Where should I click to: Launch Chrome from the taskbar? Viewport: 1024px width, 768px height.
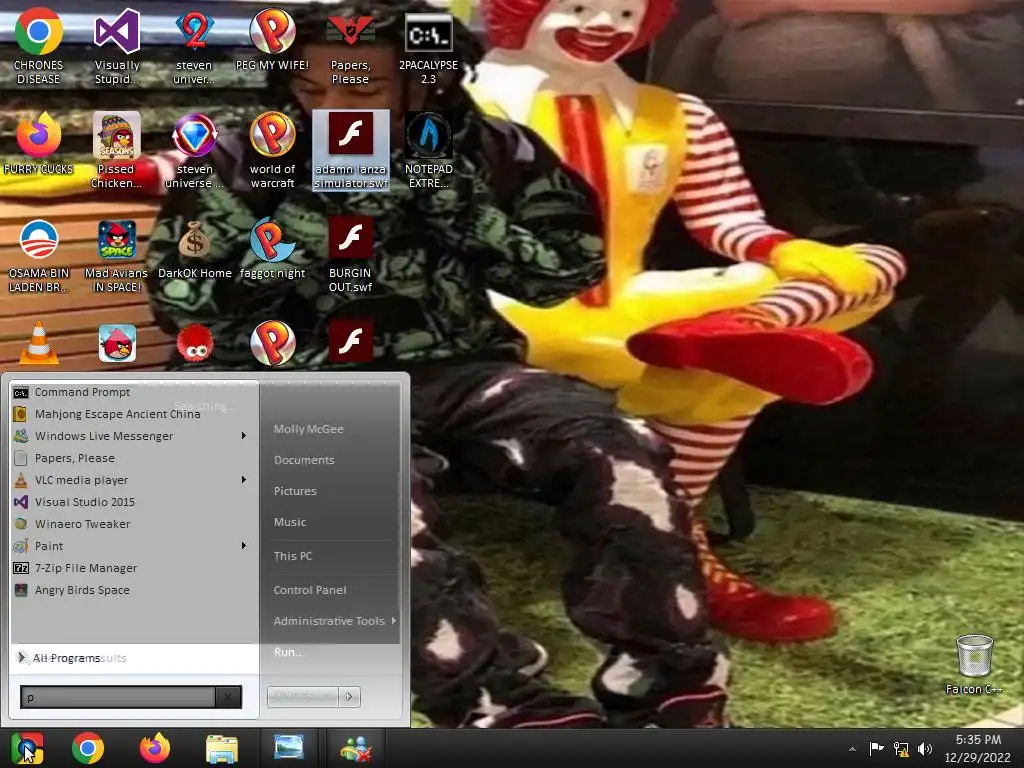[x=88, y=748]
